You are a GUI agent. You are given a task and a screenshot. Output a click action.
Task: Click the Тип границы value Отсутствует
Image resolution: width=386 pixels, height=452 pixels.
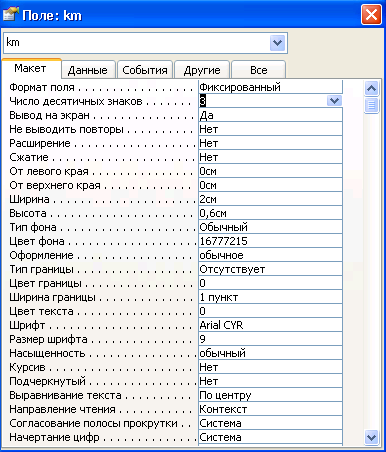tap(270, 269)
